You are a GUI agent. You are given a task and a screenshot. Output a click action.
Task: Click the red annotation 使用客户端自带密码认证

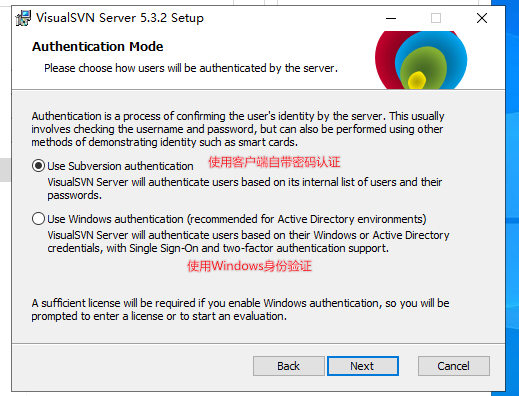tap(274, 162)
